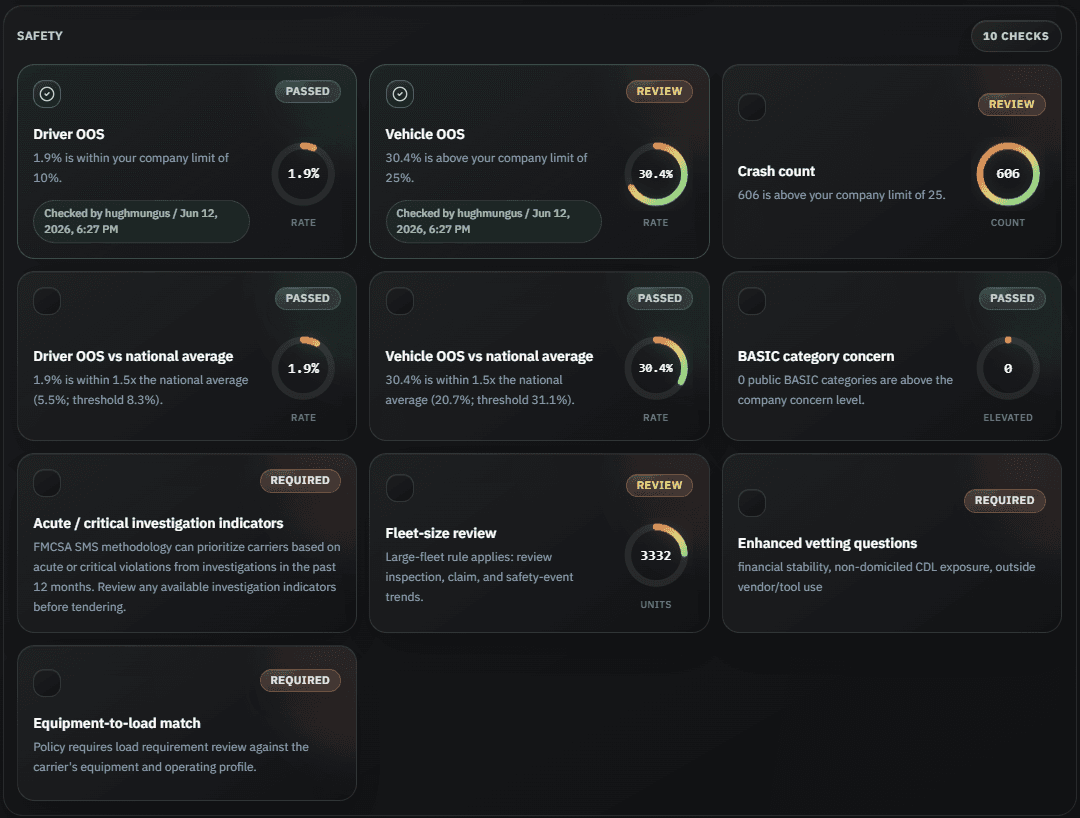
Task: Uncheck the Driver OOS check circle
Action: click(x=47, y=94)
